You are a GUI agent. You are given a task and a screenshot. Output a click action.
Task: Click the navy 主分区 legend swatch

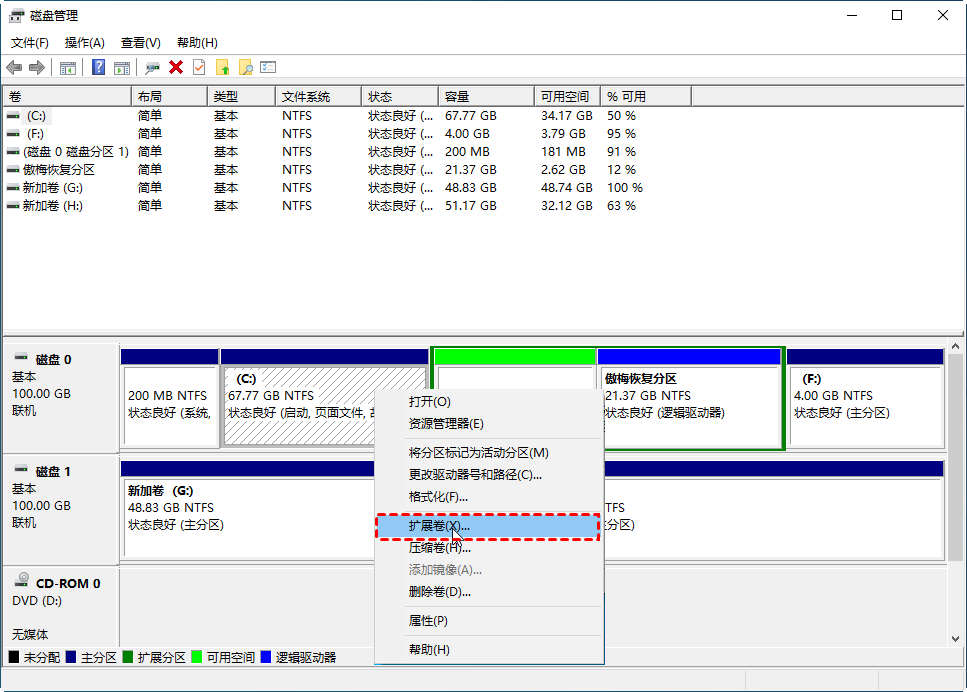pyautogui.click(x=70, y=657)
